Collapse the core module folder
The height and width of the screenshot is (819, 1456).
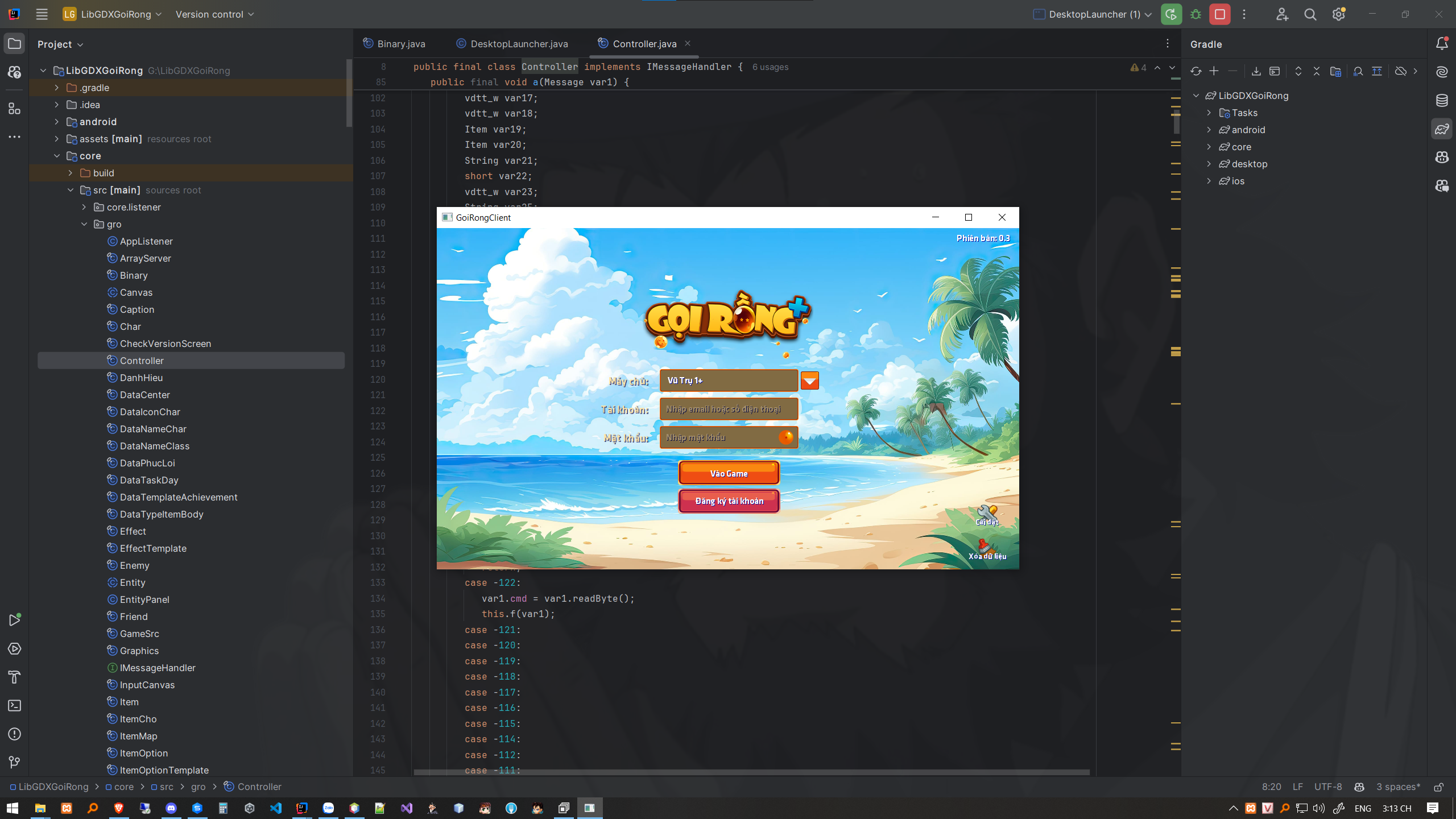click(x=56, y=156)
